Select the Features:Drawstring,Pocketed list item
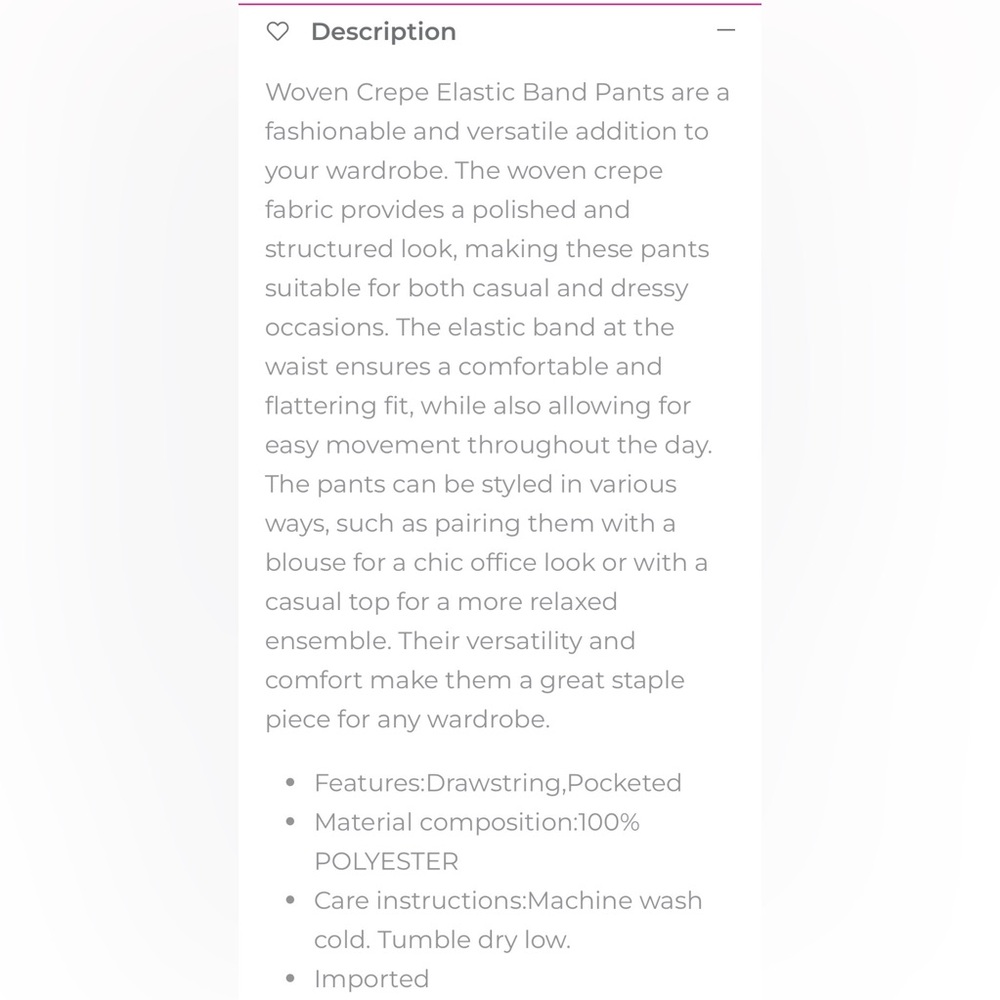Viewport: 1000px width, 1000px height. point(497,783)
